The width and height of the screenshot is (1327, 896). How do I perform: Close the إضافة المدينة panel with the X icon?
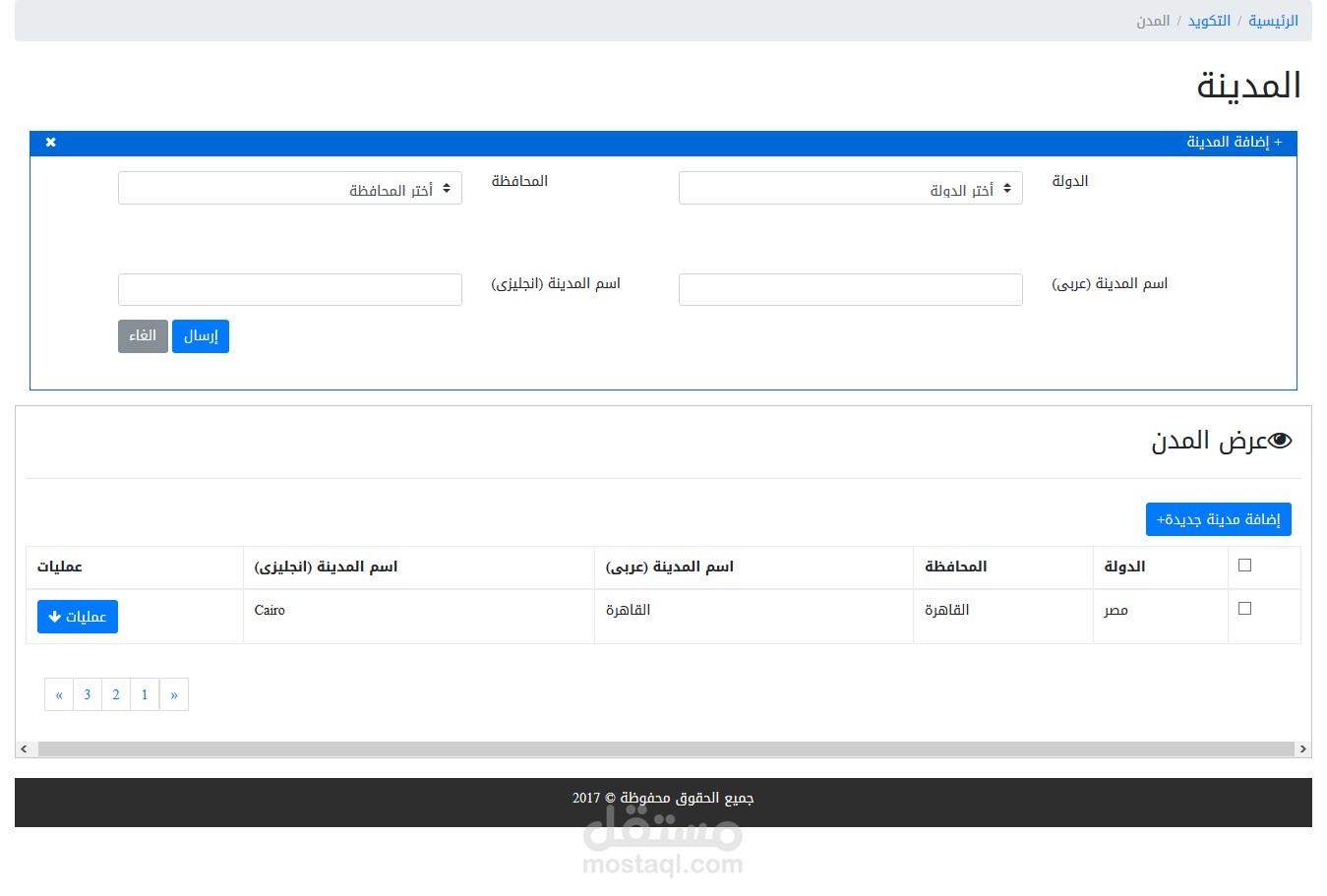pos(51,143)
